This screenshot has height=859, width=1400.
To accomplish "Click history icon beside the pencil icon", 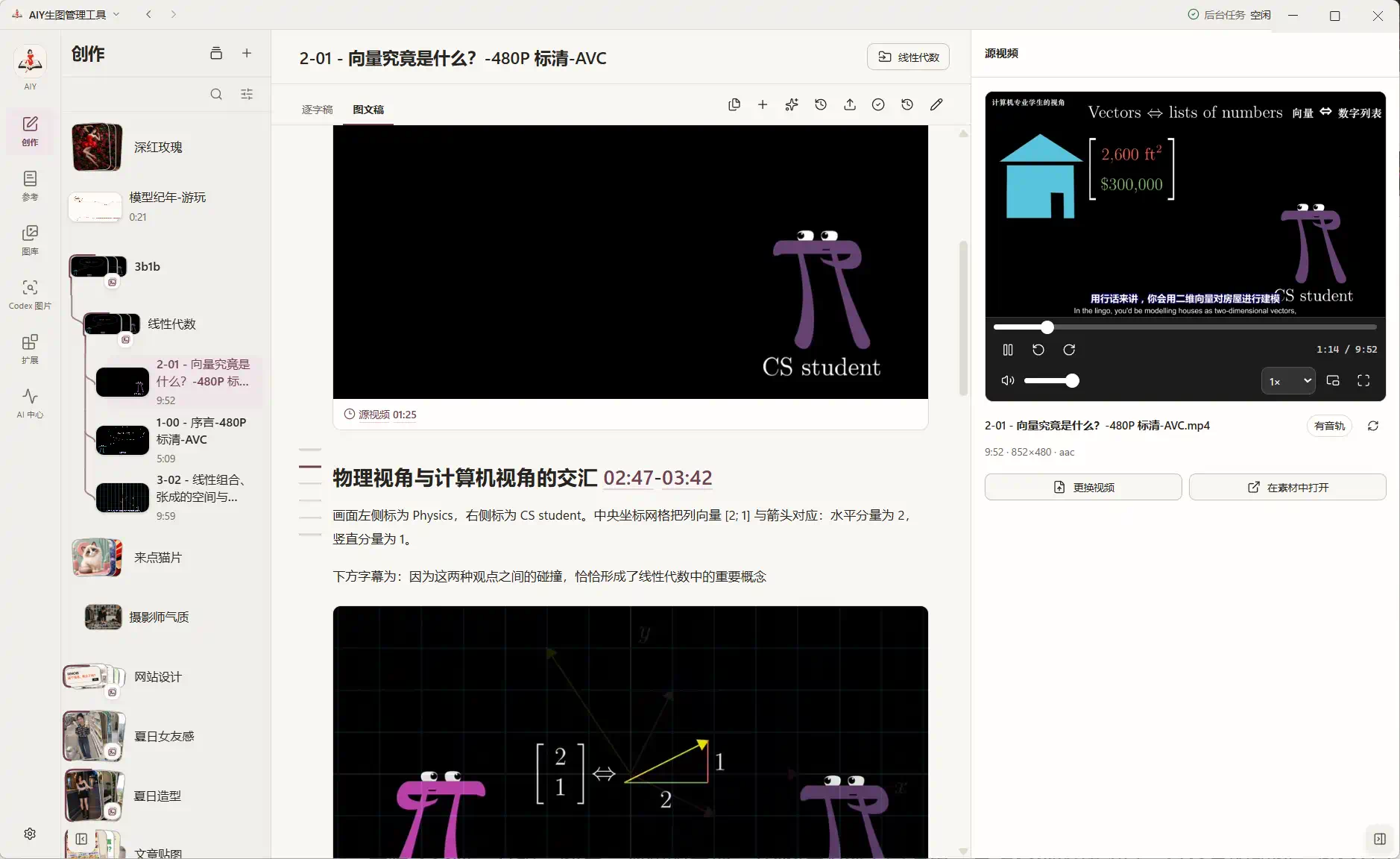I will pyautogui.click(x=907, y=104).
